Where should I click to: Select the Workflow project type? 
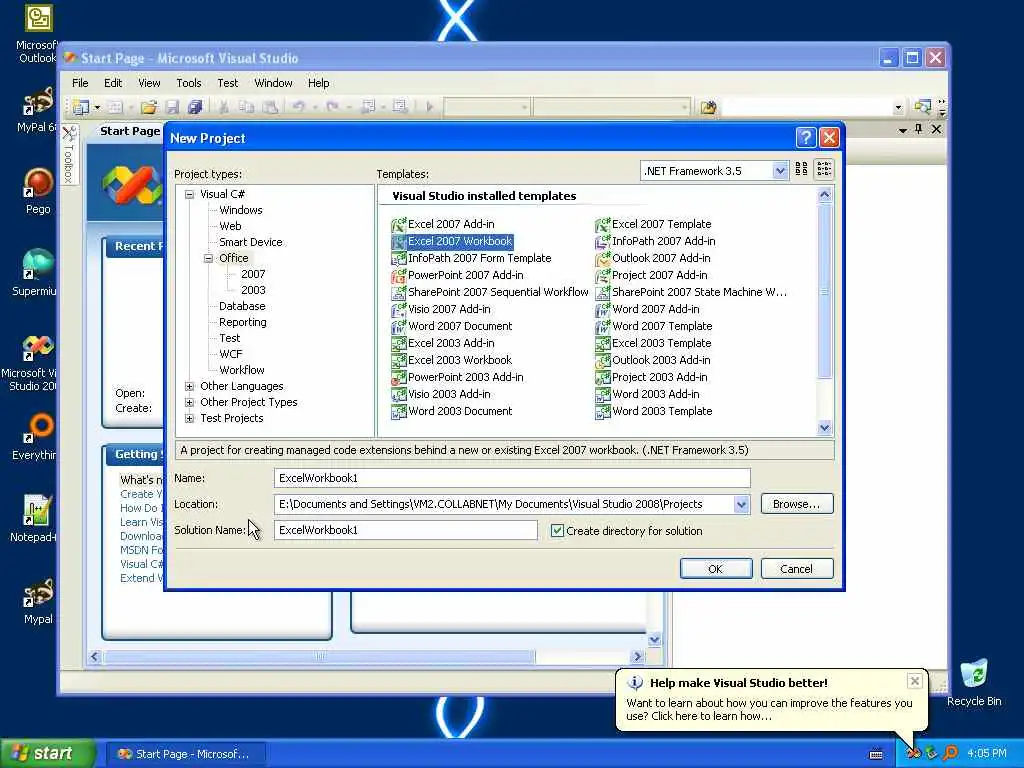click(242, 370)
